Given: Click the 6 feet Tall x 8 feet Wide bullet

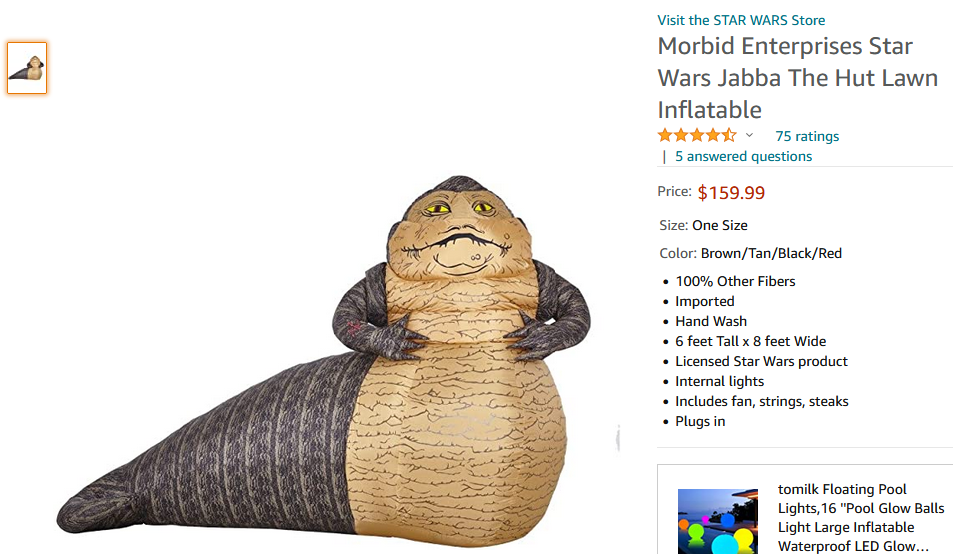Looking at the screenshot, I should [751, 341].
